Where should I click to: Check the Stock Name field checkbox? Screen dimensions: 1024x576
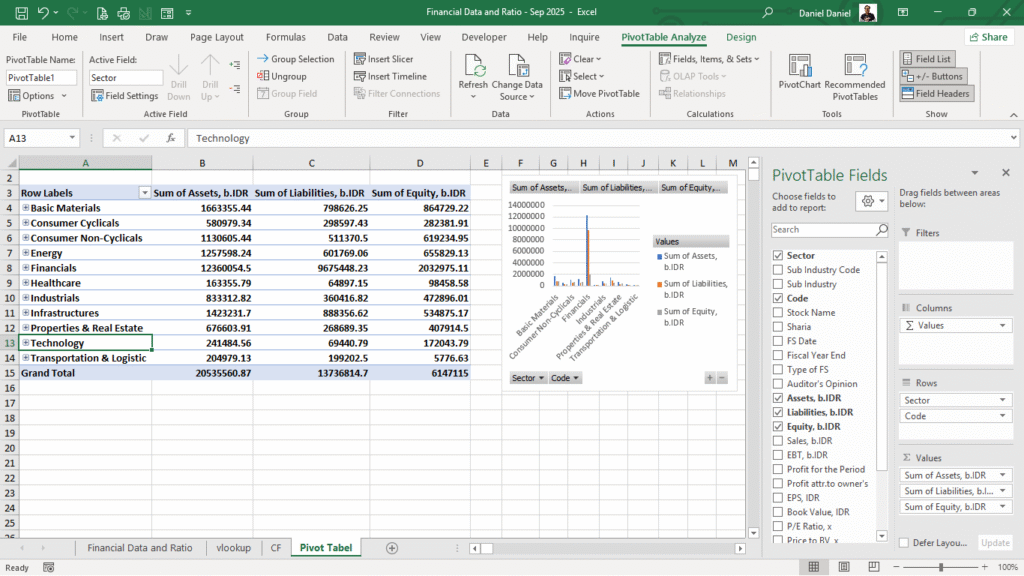tap(778, 312)
